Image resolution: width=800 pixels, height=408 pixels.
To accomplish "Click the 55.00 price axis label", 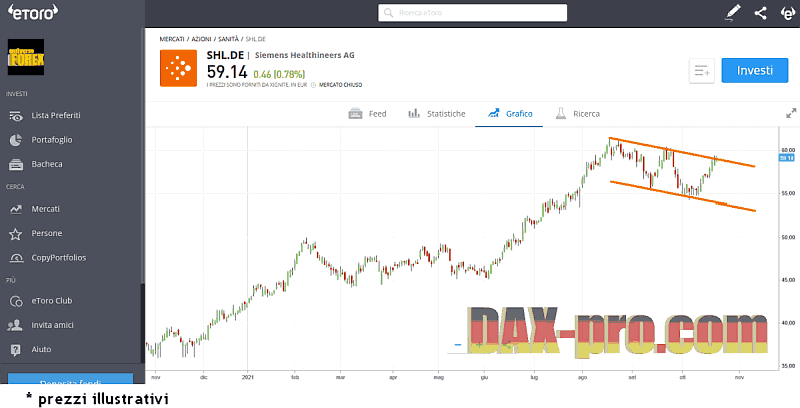I will 788,194.
